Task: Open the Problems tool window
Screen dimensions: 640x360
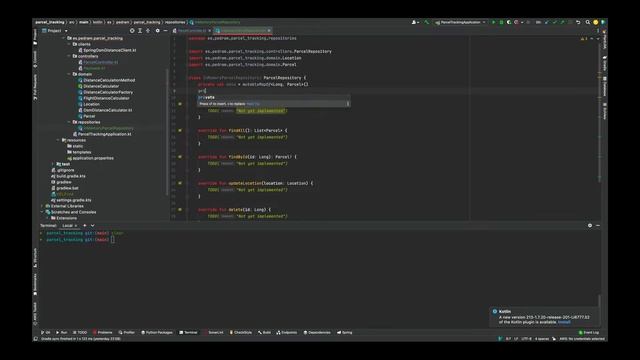Action: pyautogui.click(x=102, y=333)
